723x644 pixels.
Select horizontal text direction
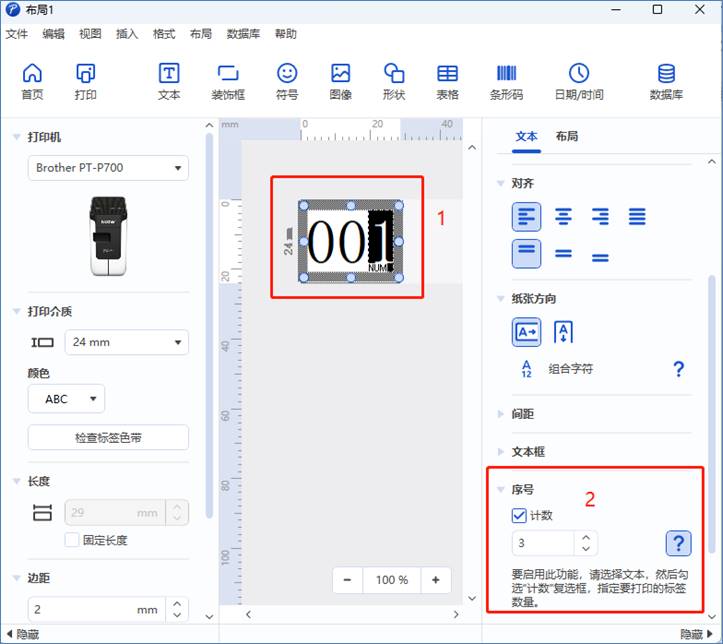click(x=526, y=332)
